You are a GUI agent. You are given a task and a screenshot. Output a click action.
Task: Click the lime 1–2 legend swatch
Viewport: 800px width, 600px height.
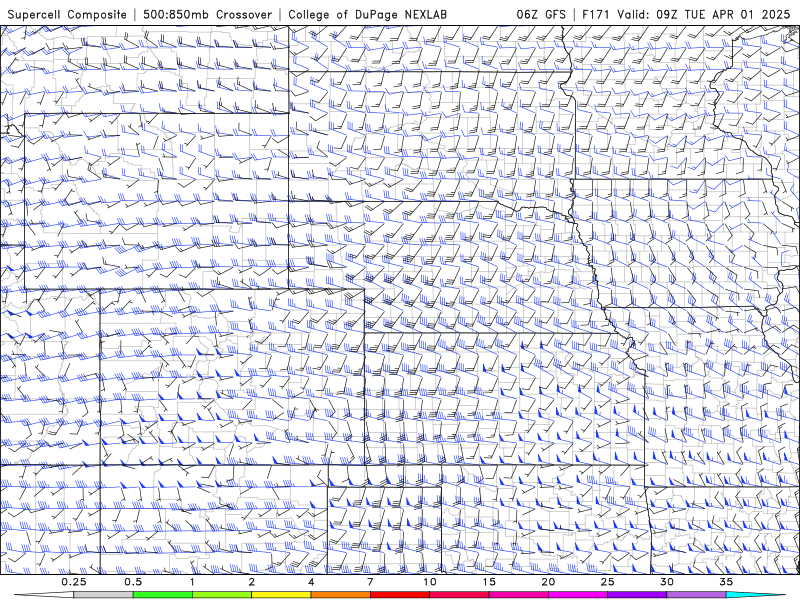click(x=221, y=595)
